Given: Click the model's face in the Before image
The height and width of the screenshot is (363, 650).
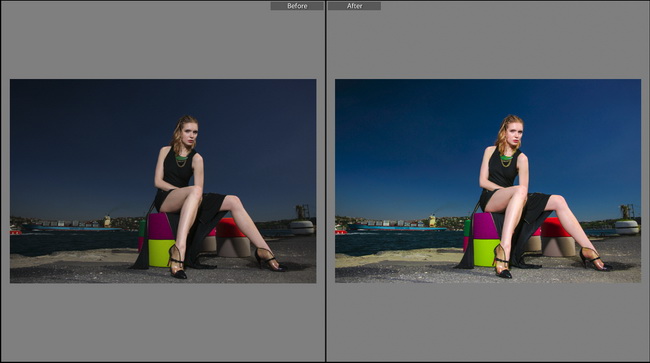Looking at the screenshot, I should click(x=190, y=132).
